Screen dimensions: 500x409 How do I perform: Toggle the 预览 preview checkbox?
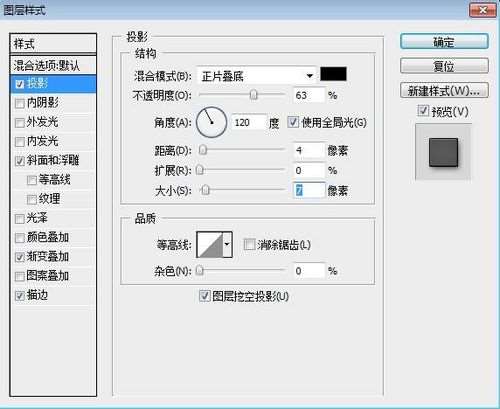pos(423,111)
